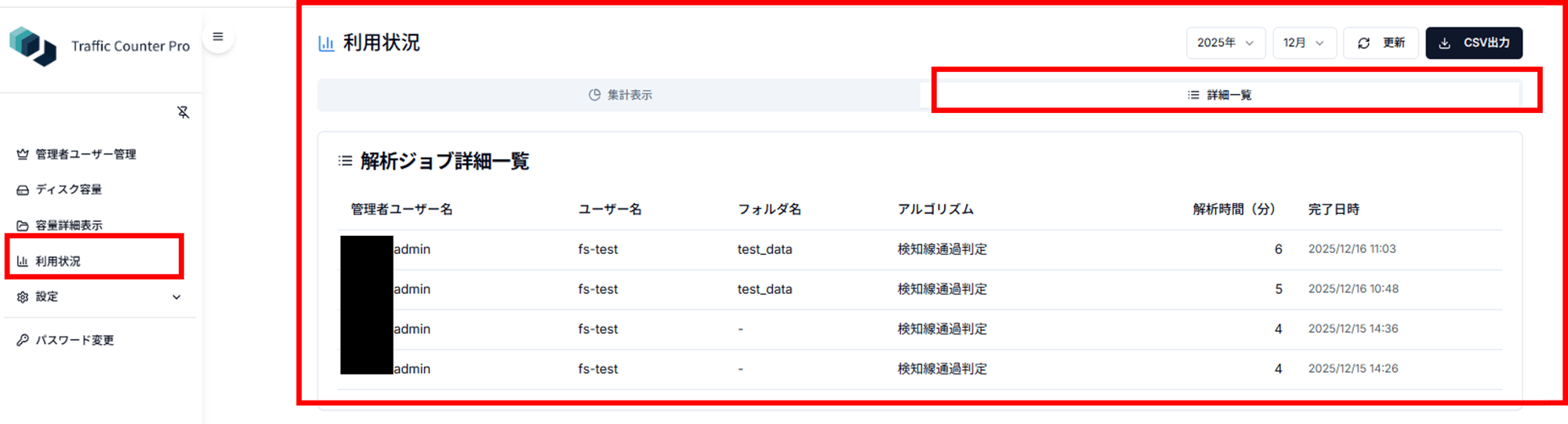Open the 12月 month dropdown
This screenshot has width=1568, height=424.
click(x=1303, y=43)
